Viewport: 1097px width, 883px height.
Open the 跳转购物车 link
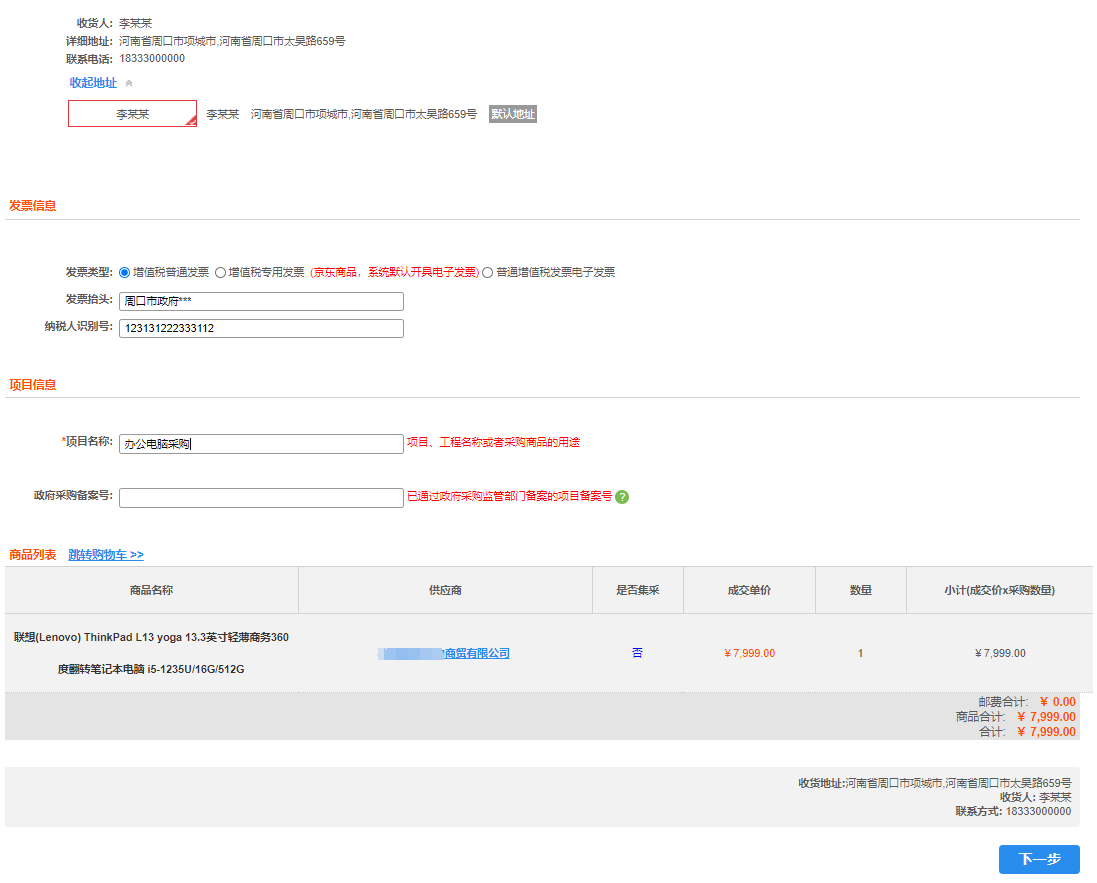point(106,555)
